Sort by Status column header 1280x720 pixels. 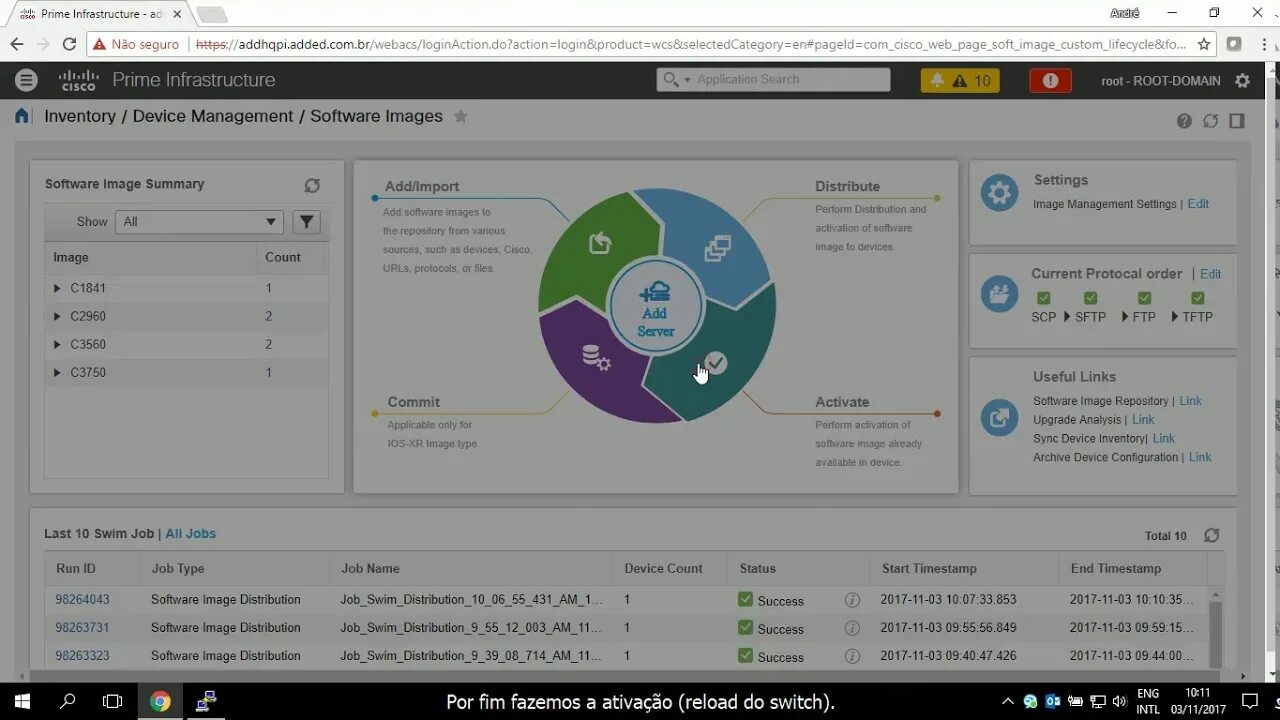point(798,568)
